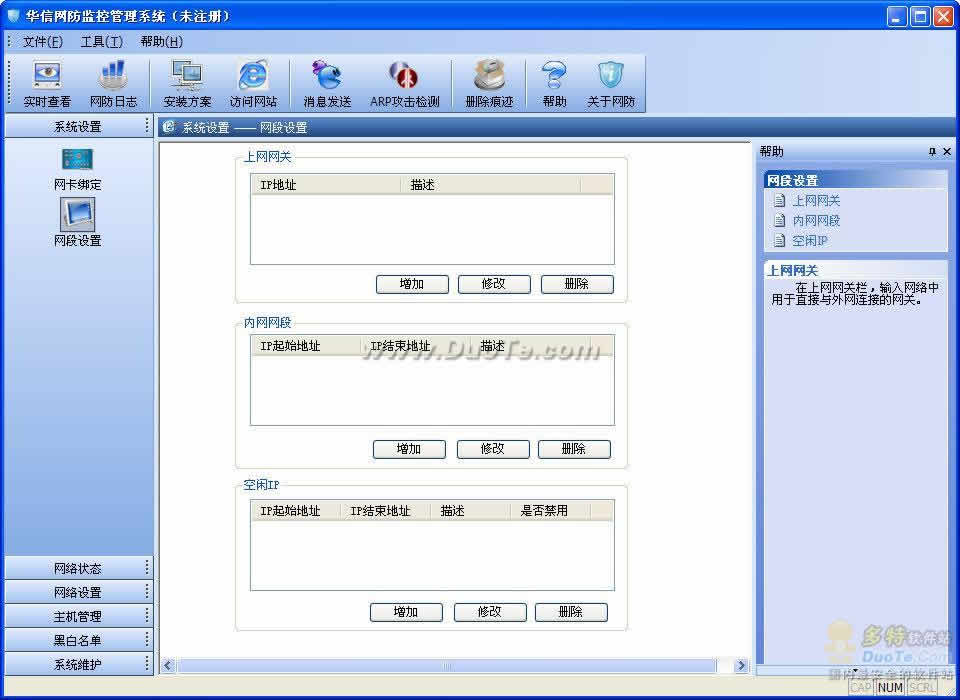Image resolution: width=960 pixels, height=700 pixels.
Task: Open the 帮助(H) menu
Action: coord(161,42)
